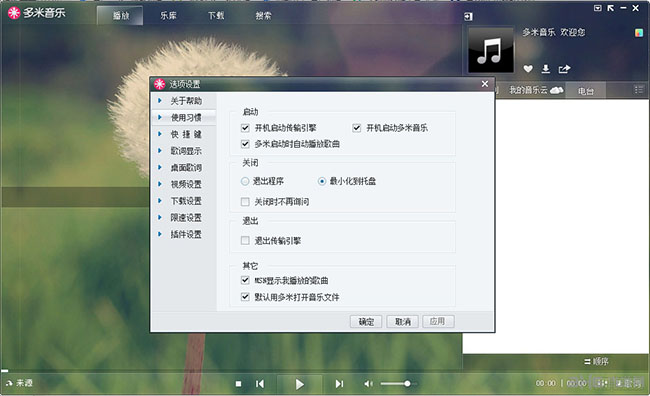This screenshot has height=396, width=650.
Task: Open the main menu dropdown in title bar
Action: pos(597,8)
